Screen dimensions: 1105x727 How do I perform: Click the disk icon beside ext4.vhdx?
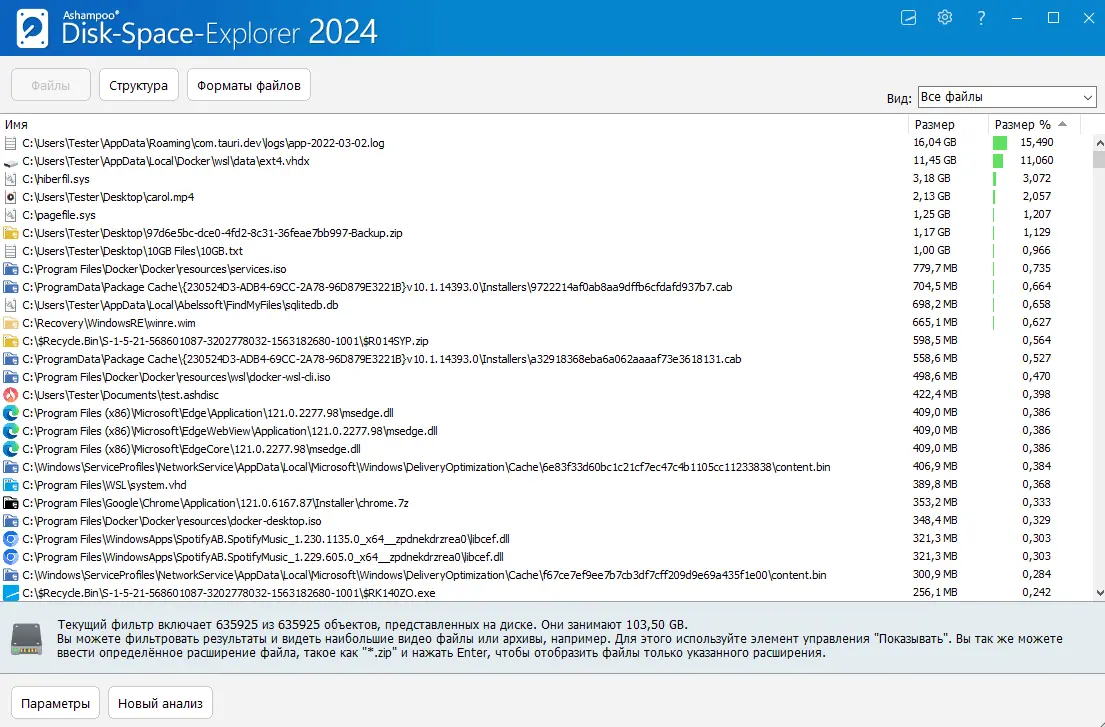point(11,161)
